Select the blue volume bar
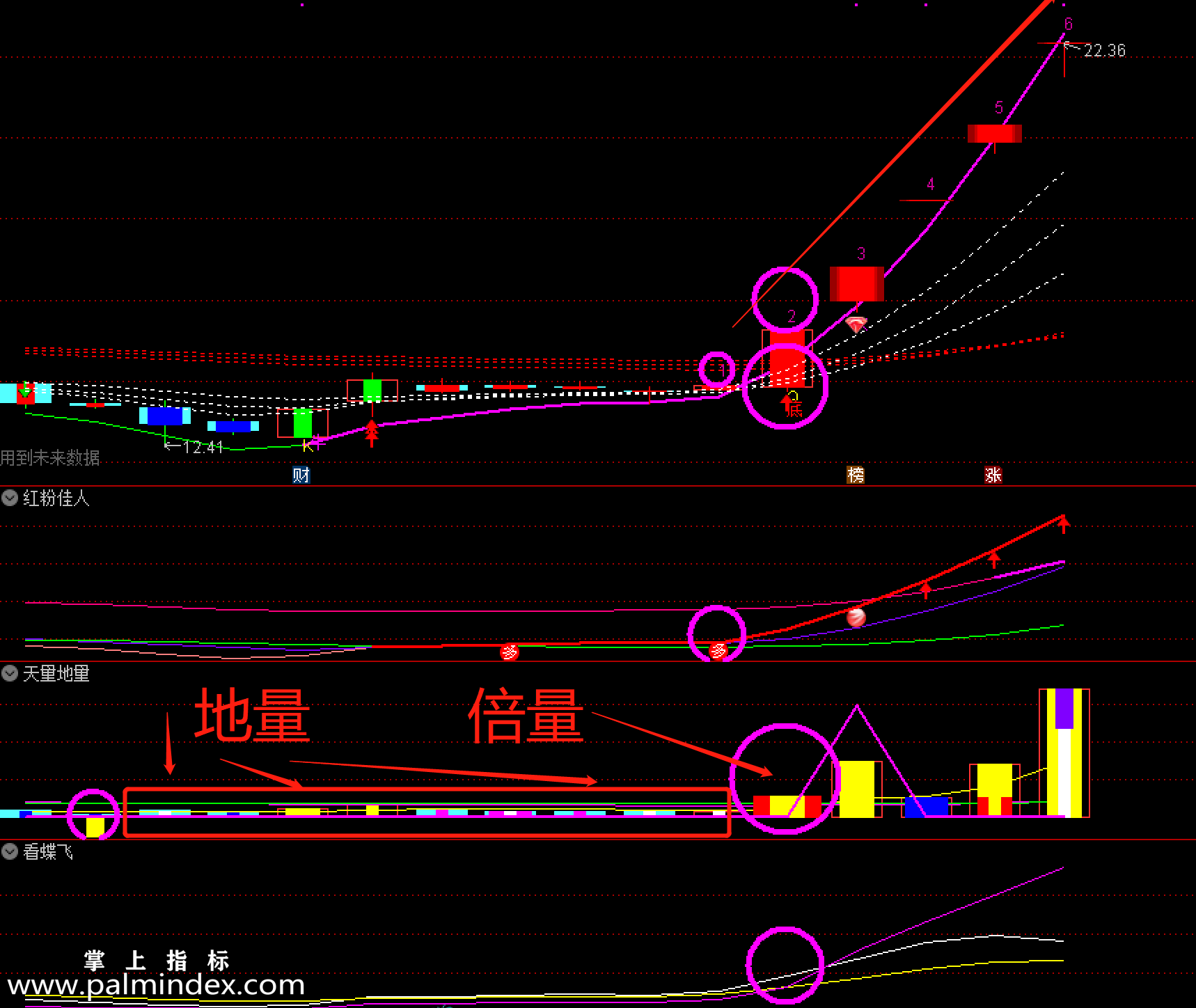Viewport: 1196px width, 1008px height. [927, 808]
